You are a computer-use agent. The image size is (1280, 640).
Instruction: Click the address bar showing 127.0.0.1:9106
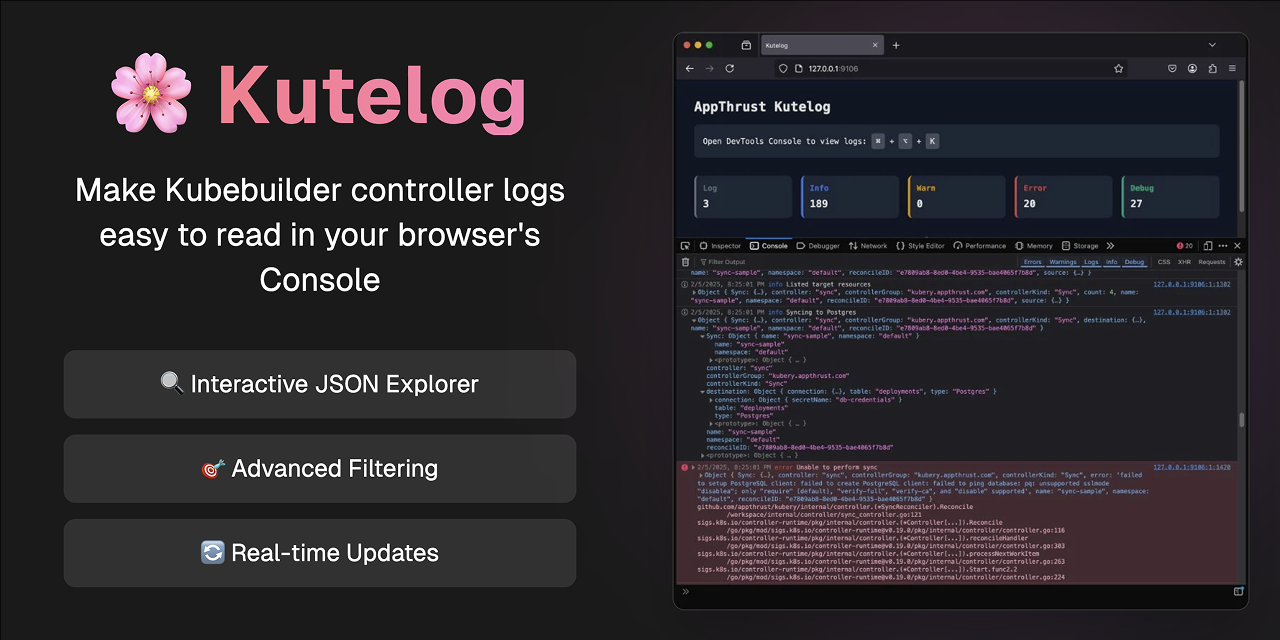coord(952,68)
